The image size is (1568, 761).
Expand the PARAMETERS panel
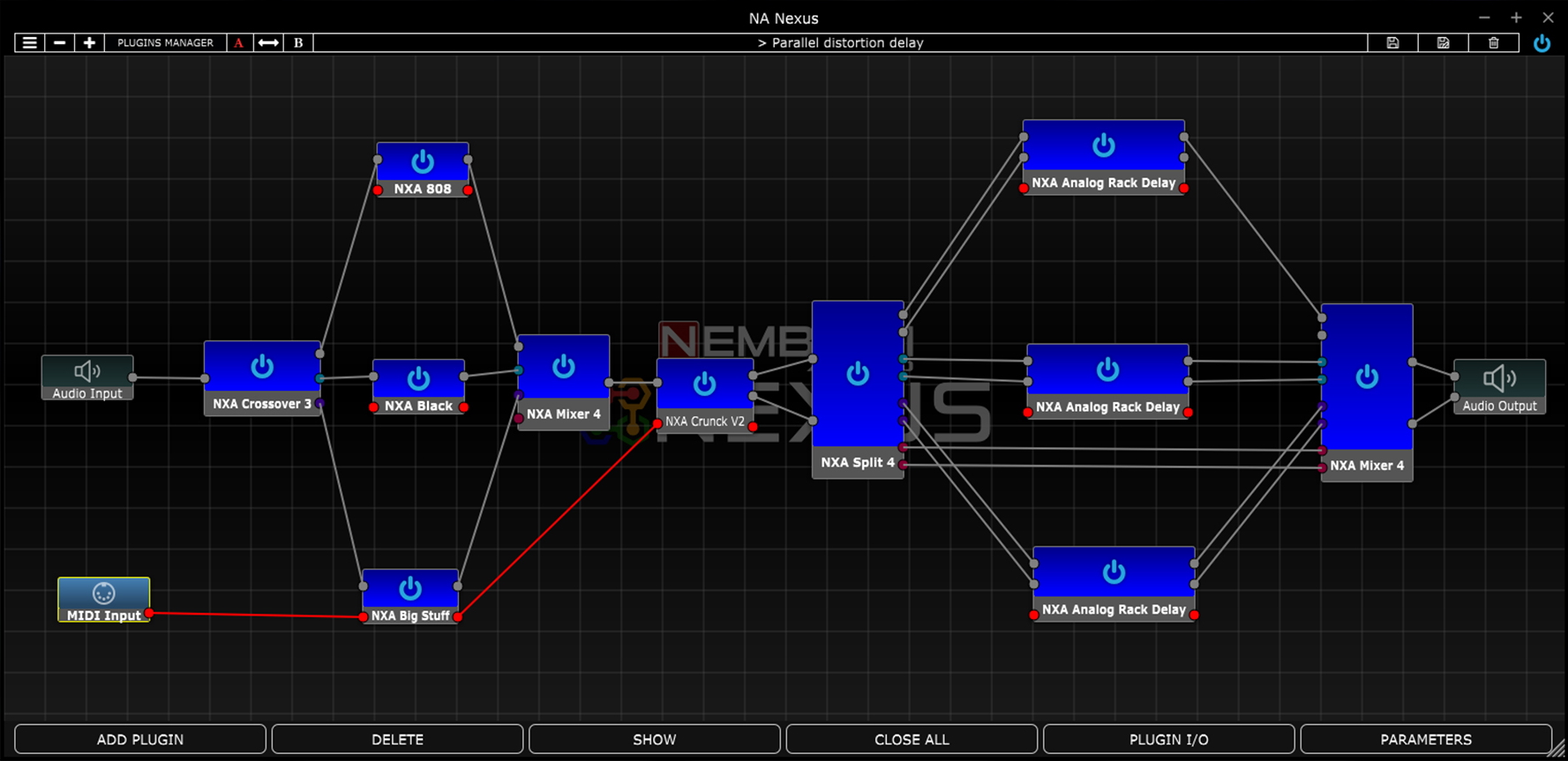pos(1425,739)
